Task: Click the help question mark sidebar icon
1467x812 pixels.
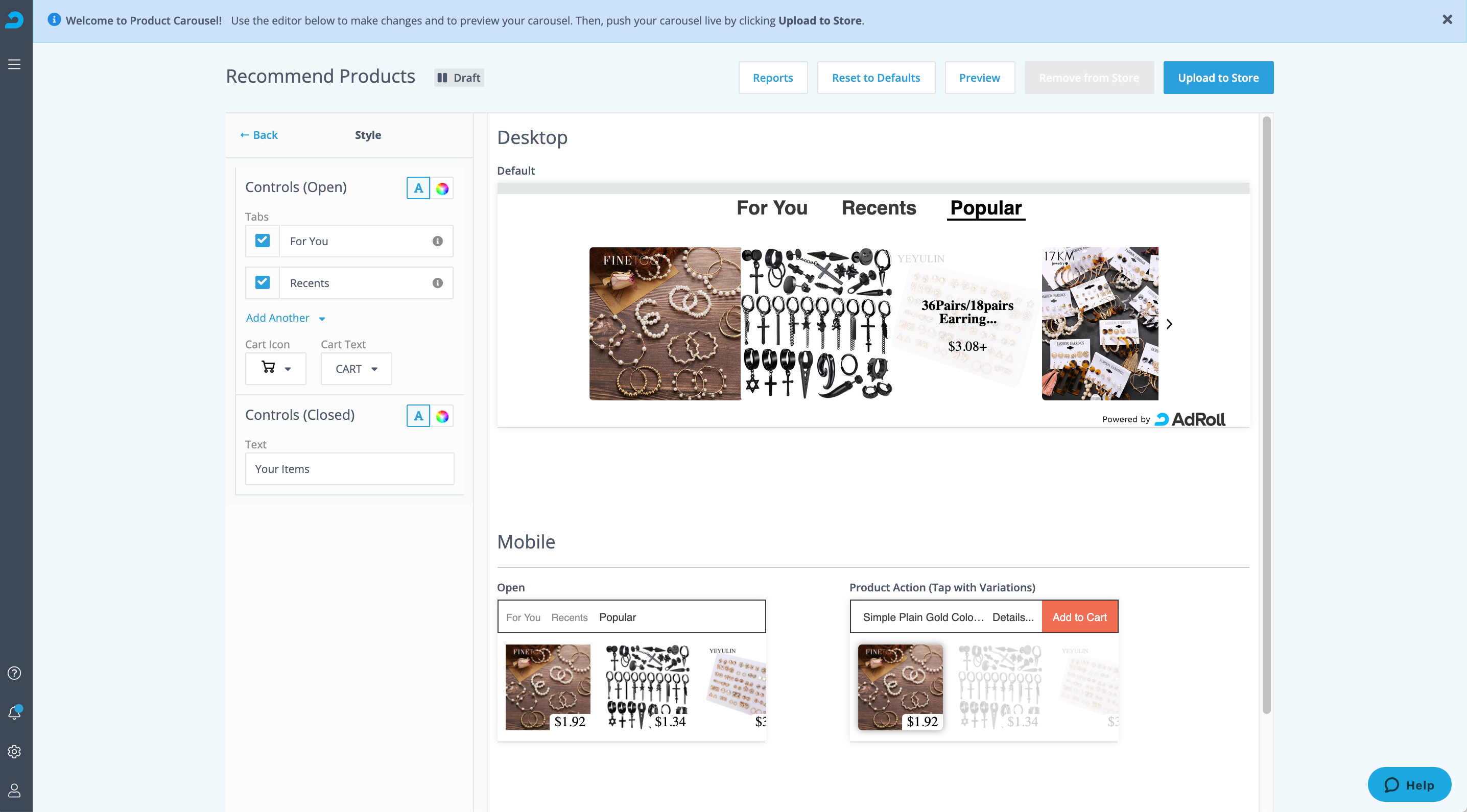Action: click(x=14, y=673)
